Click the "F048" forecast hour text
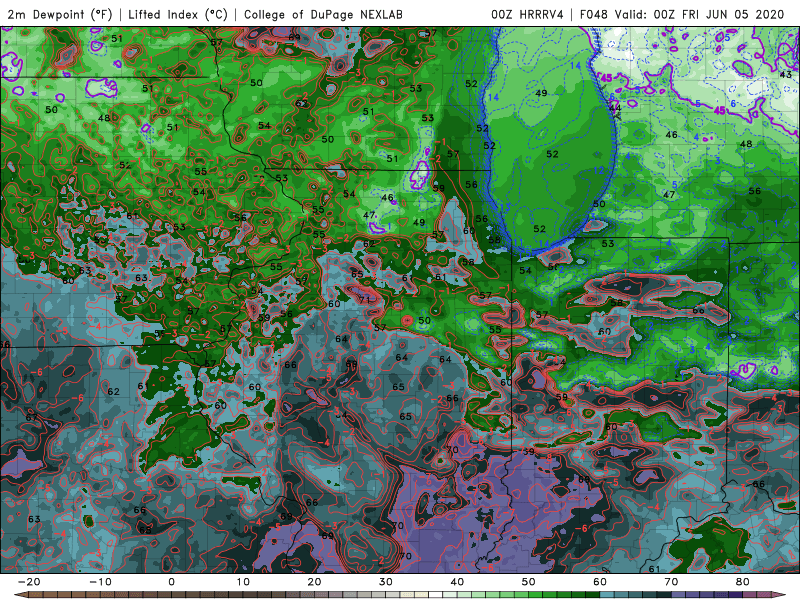Screen dimensions: 800x600 594,14
